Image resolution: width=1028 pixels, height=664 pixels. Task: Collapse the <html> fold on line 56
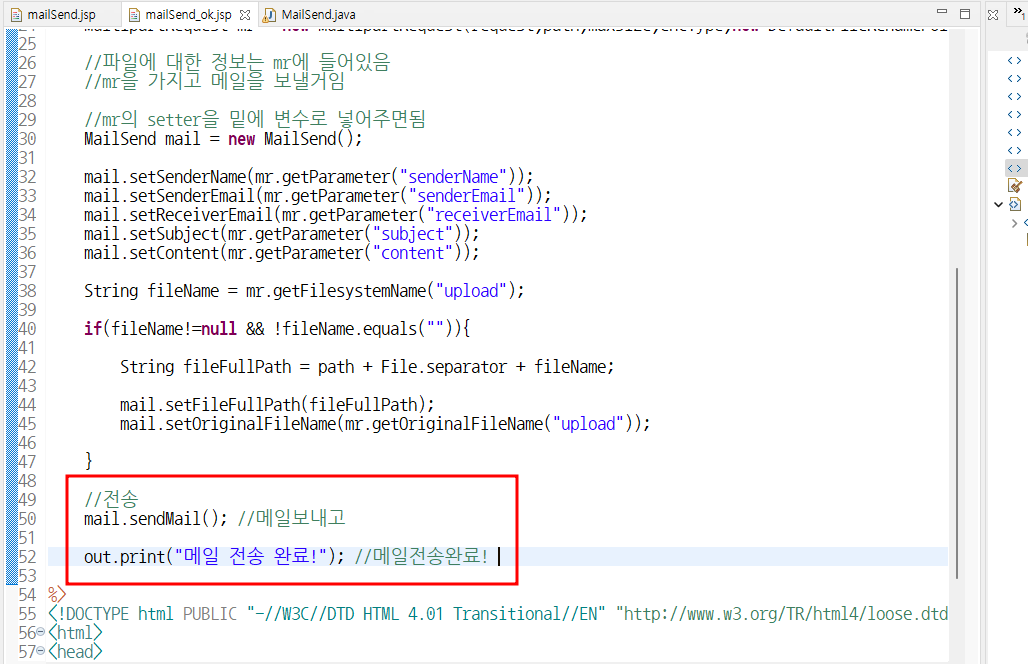(41, 633)
